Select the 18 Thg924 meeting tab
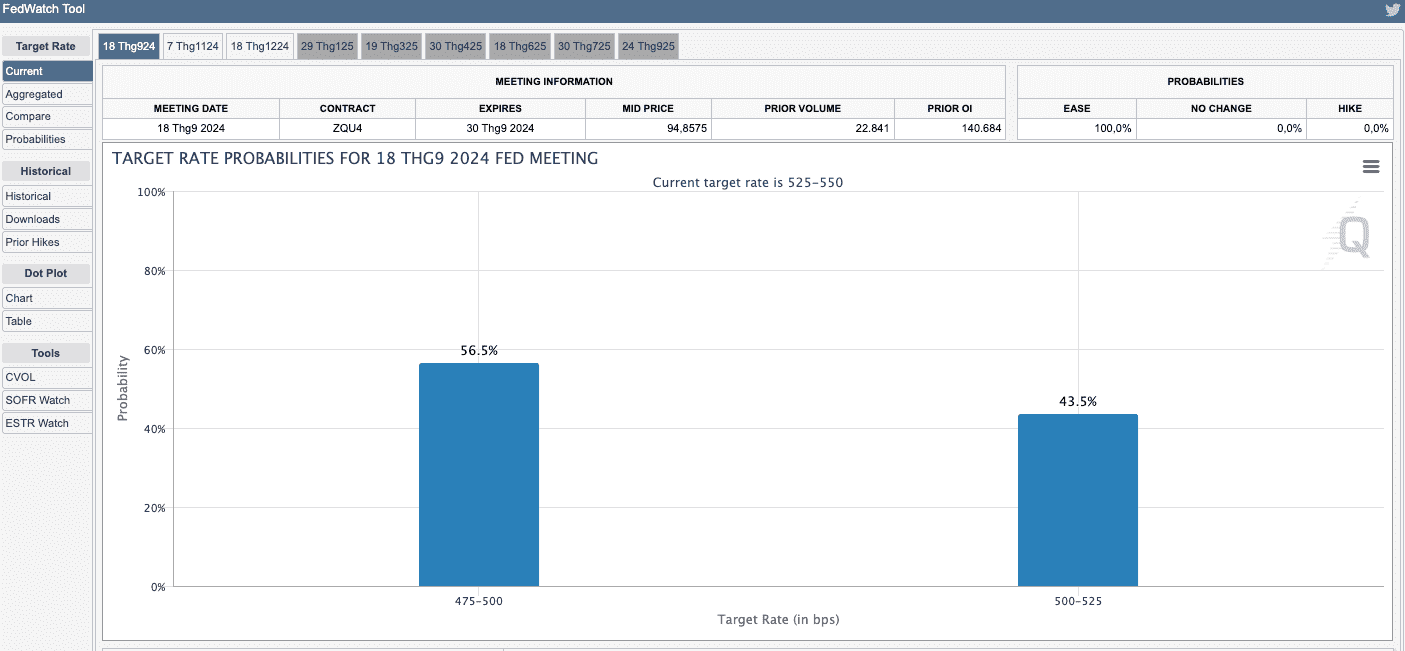The image size is (1405, 651). coord(129,46)
